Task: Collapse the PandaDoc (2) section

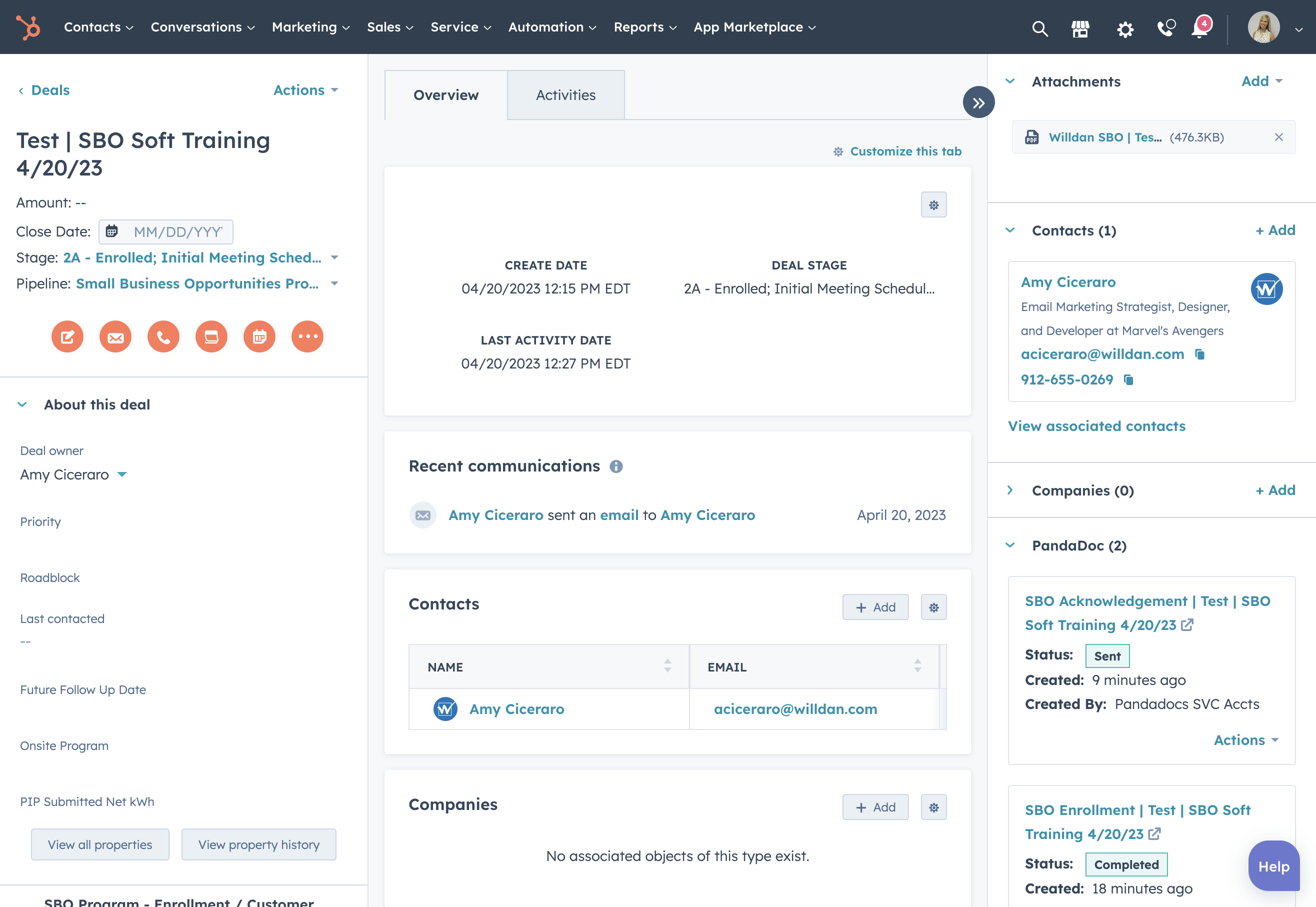Action: tap(1009, 545)
